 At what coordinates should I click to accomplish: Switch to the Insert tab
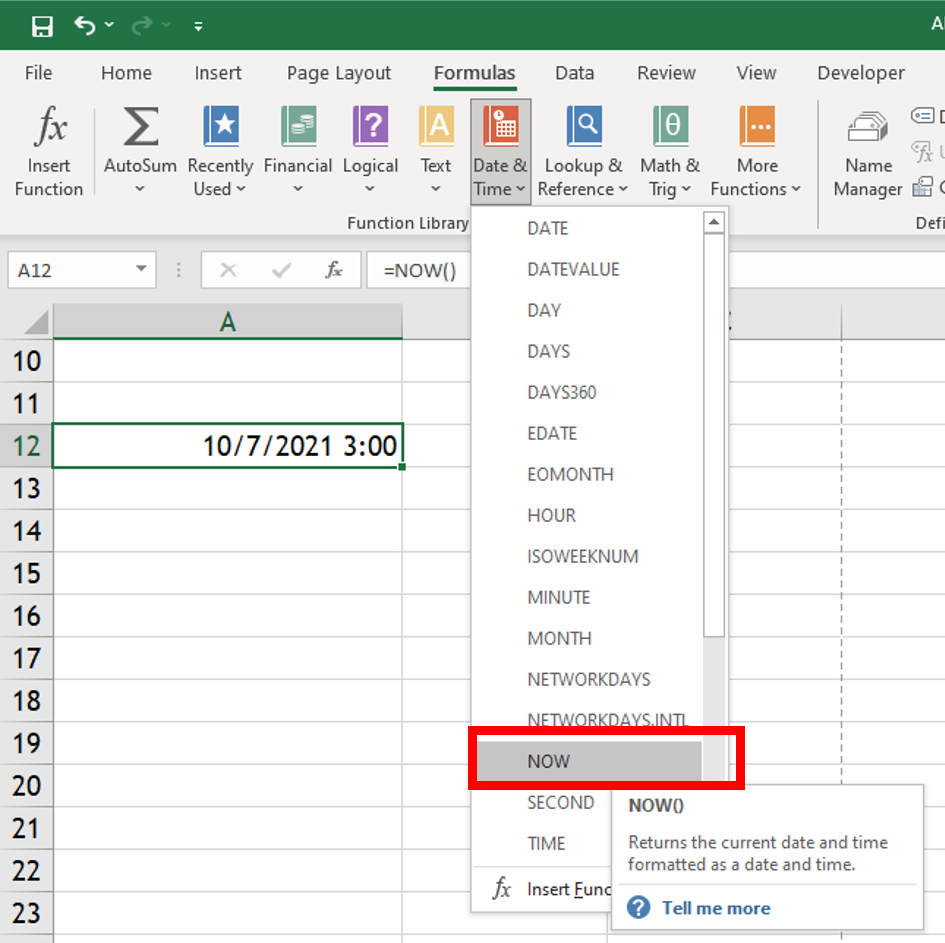[x=218, y=73]
